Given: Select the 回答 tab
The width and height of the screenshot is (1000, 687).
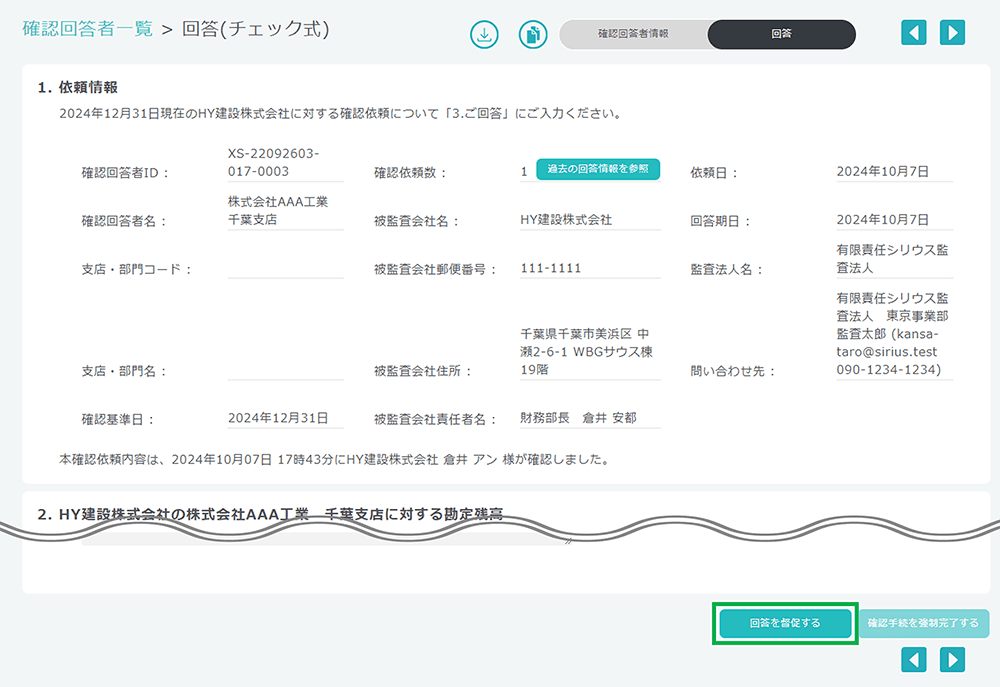Looking at the screenshot, I should point(781,34).
